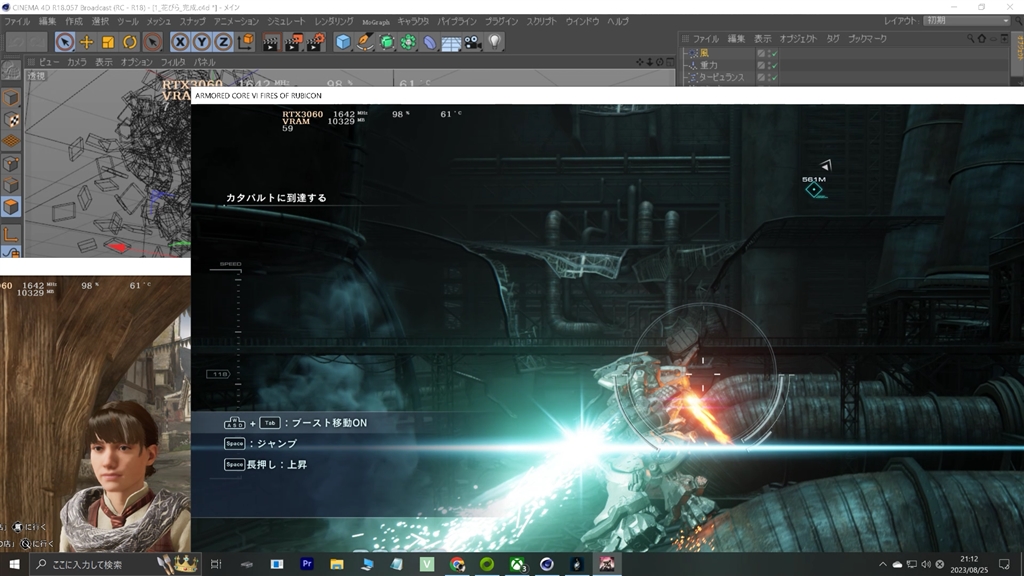
Task: Click the viewport pan navigation icon
Action: 639,62
